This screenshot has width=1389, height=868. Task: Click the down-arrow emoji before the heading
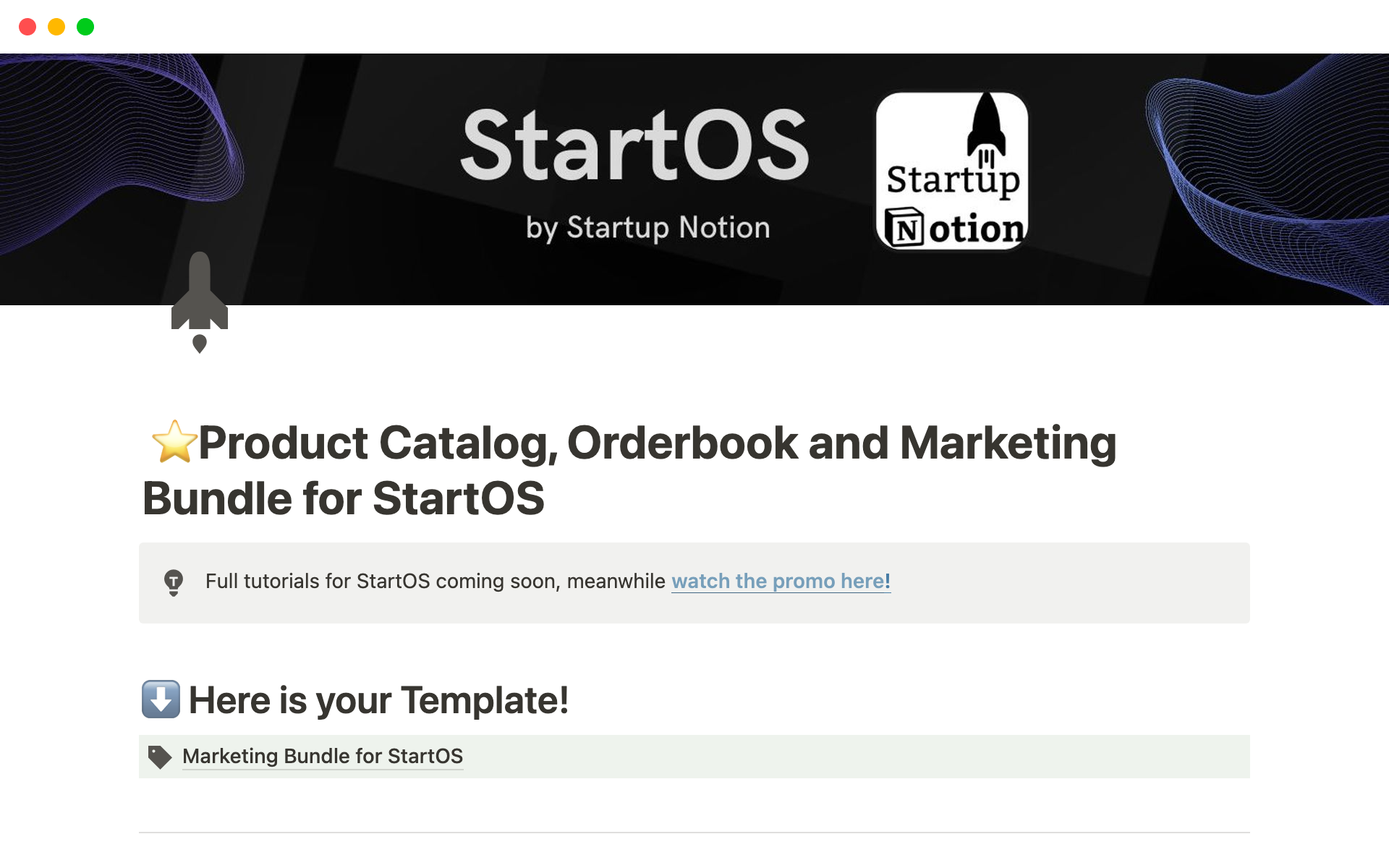(x=161, y=699)
